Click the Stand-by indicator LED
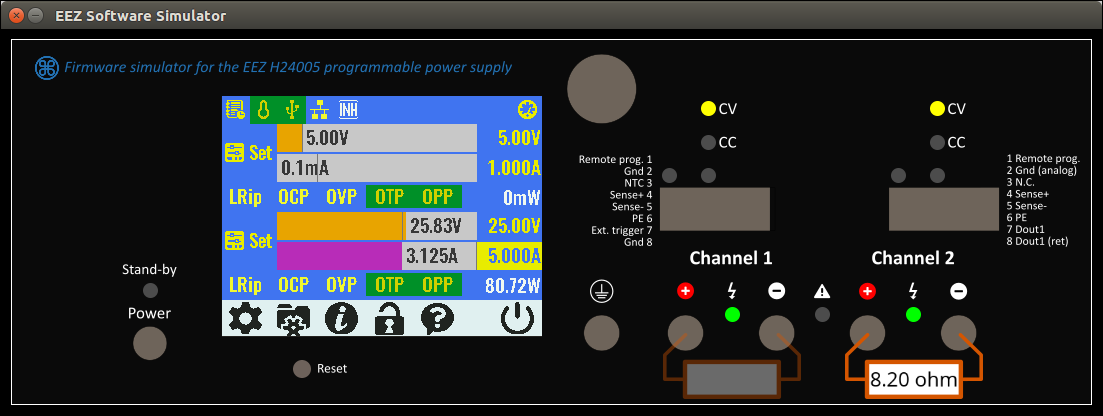This screenshot has height=416, width=1103. point(150,289)
